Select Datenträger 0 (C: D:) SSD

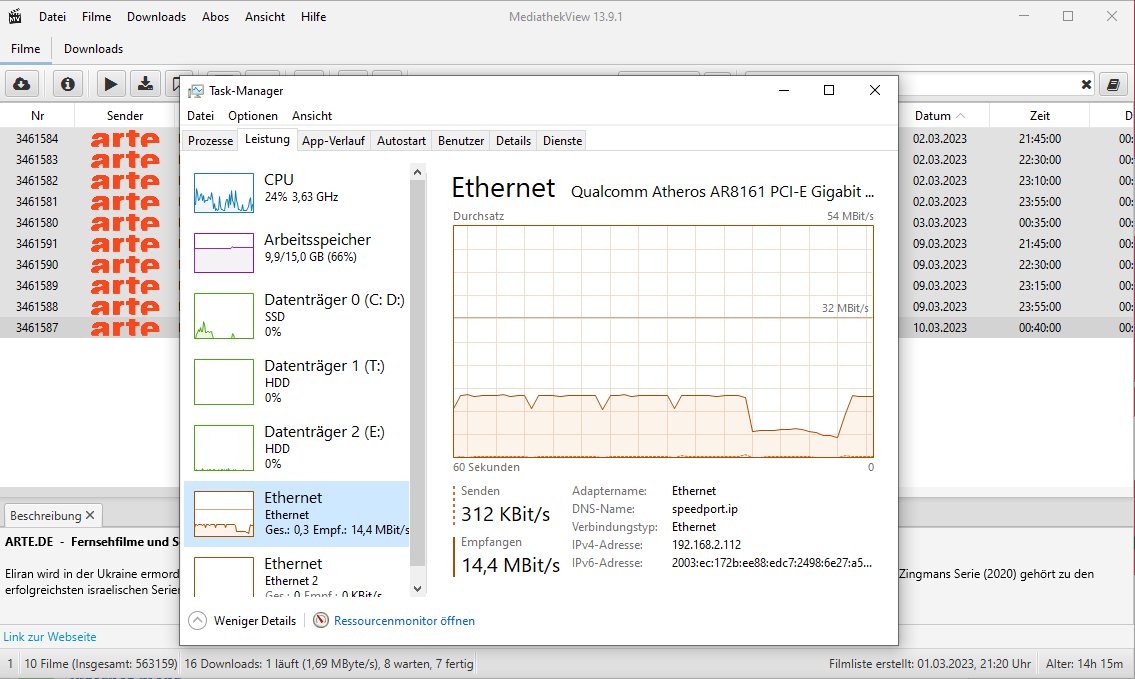(x=296, y=316)
